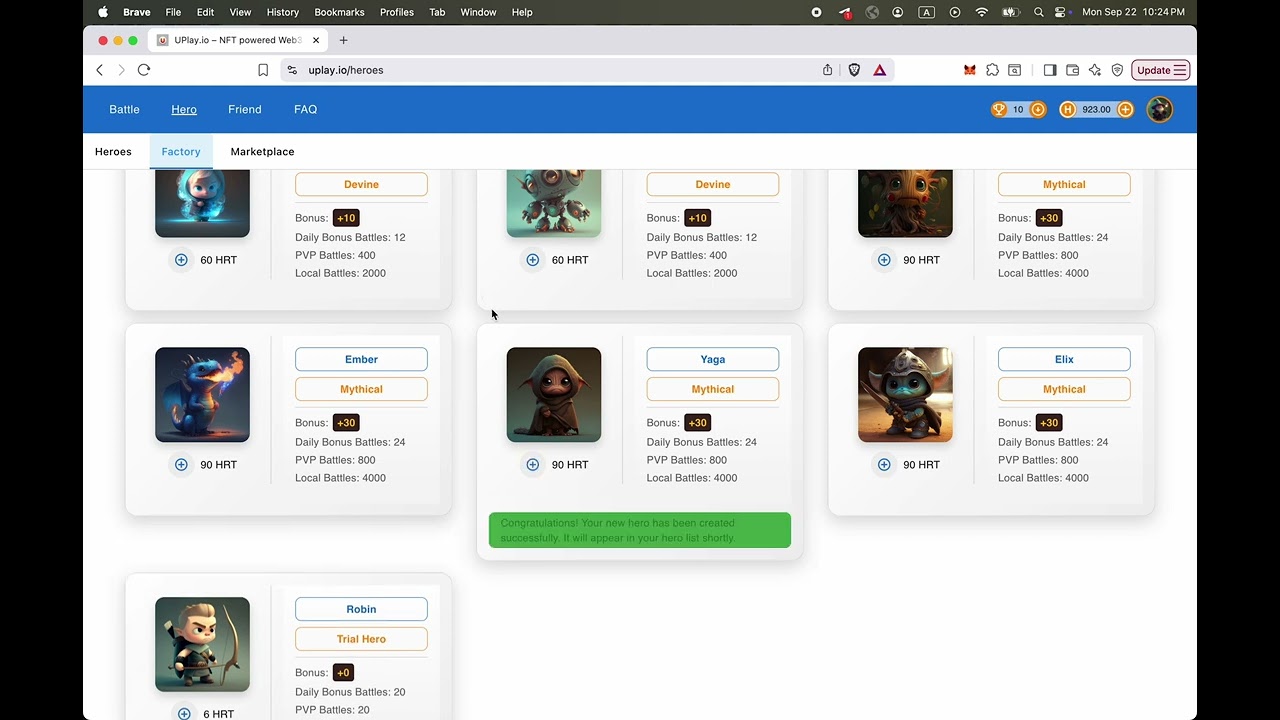1280x720 pixels.
Task: Click plus icon beside Yaga's 90 HRT
Action: 533,464
